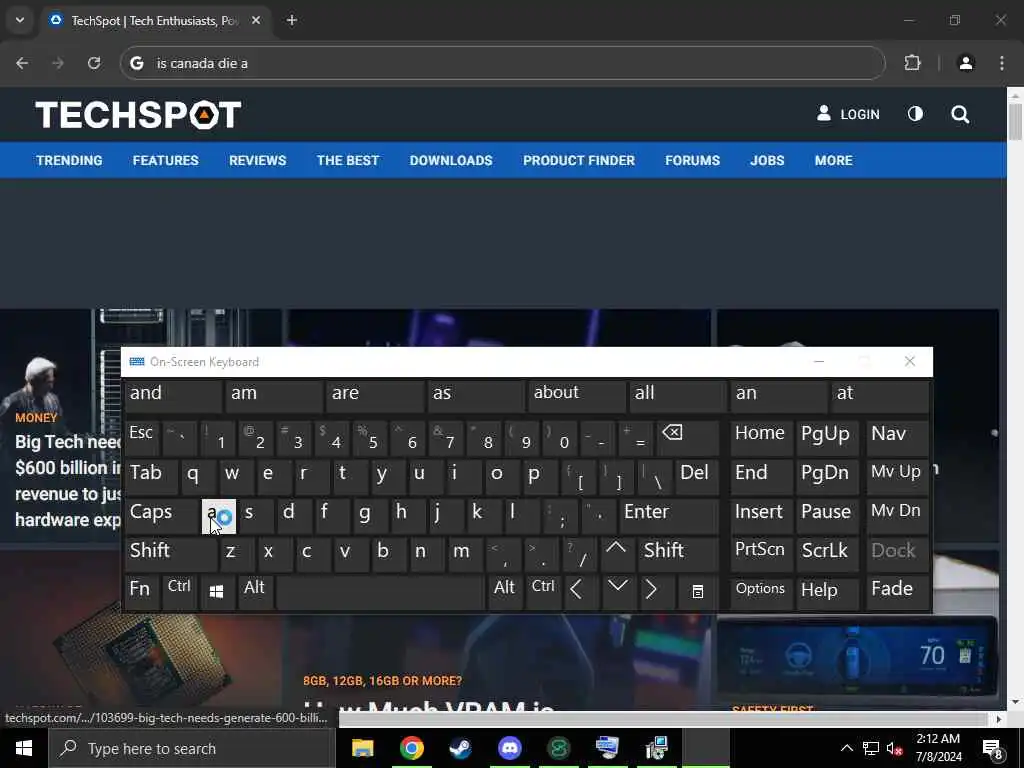Image resolution: width=1024 pixels, height=768 pixels.
Task: Open the JOBS nav item
Action: [x=767, y=161]
